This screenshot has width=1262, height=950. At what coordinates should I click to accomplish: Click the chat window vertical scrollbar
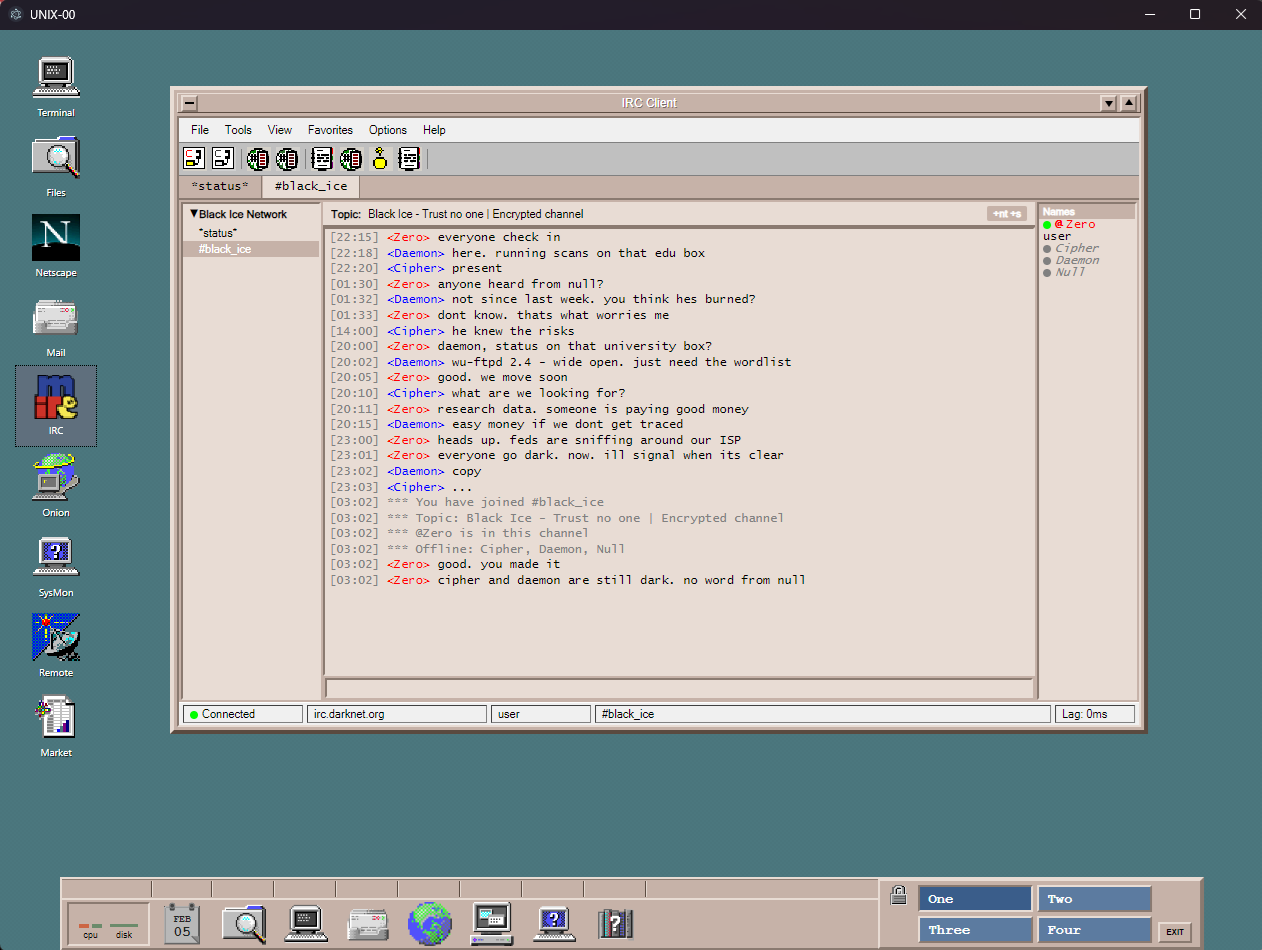(x=1029, y=450)
